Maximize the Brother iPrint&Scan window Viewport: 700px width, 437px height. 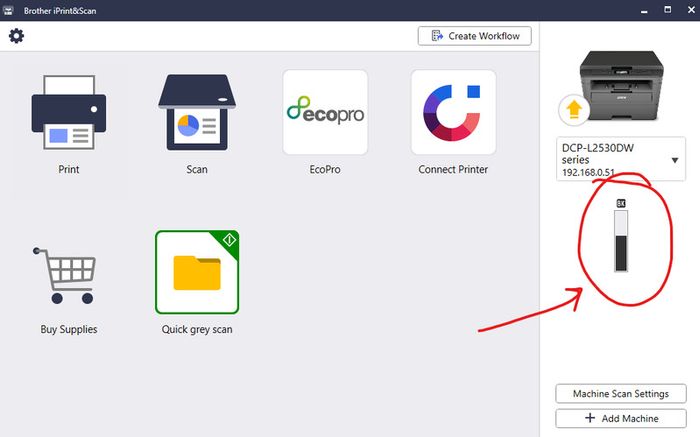tap(668, 10)
